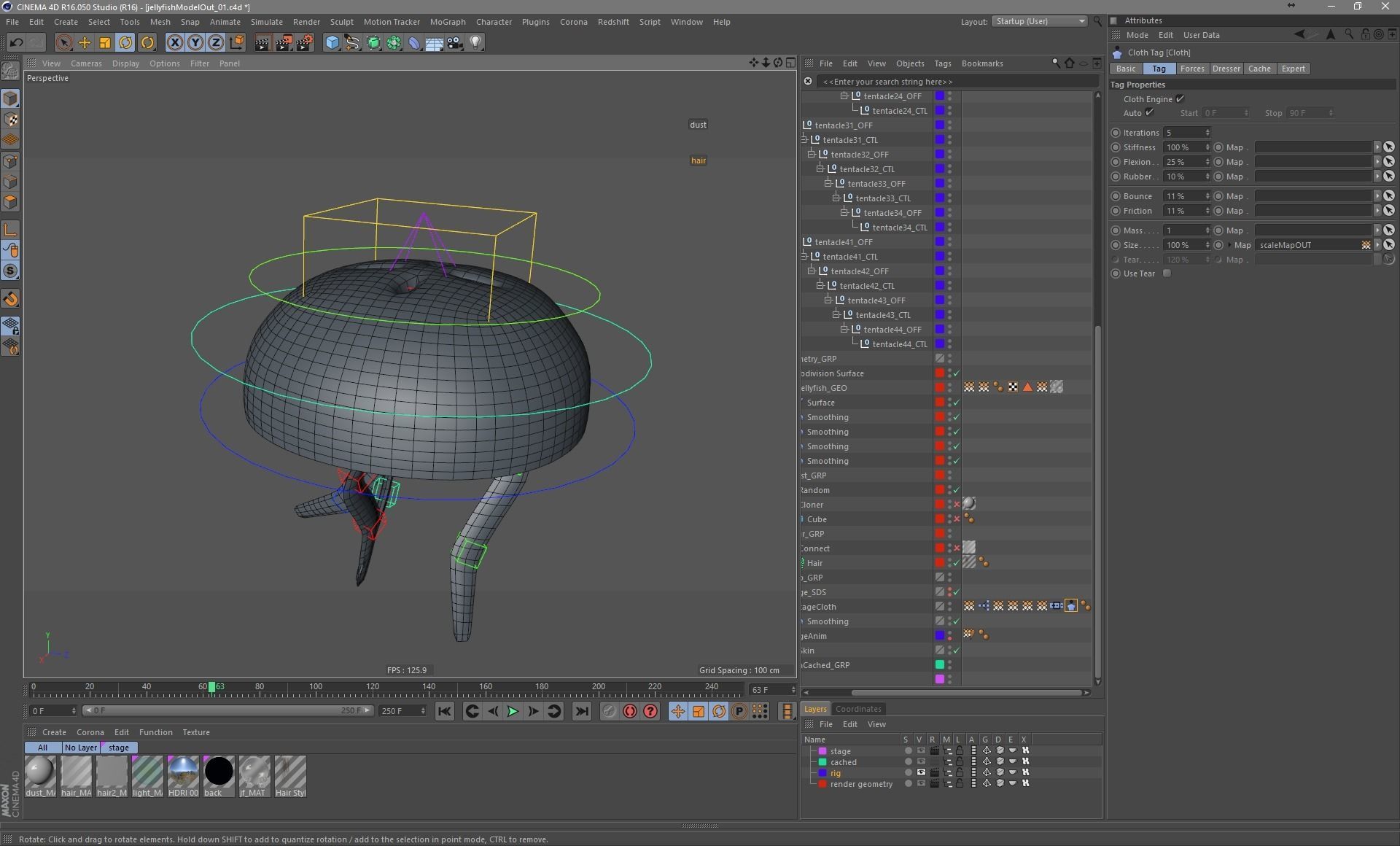
Task: Toggle Parameter keyframe P button
Action: point(739,711)
